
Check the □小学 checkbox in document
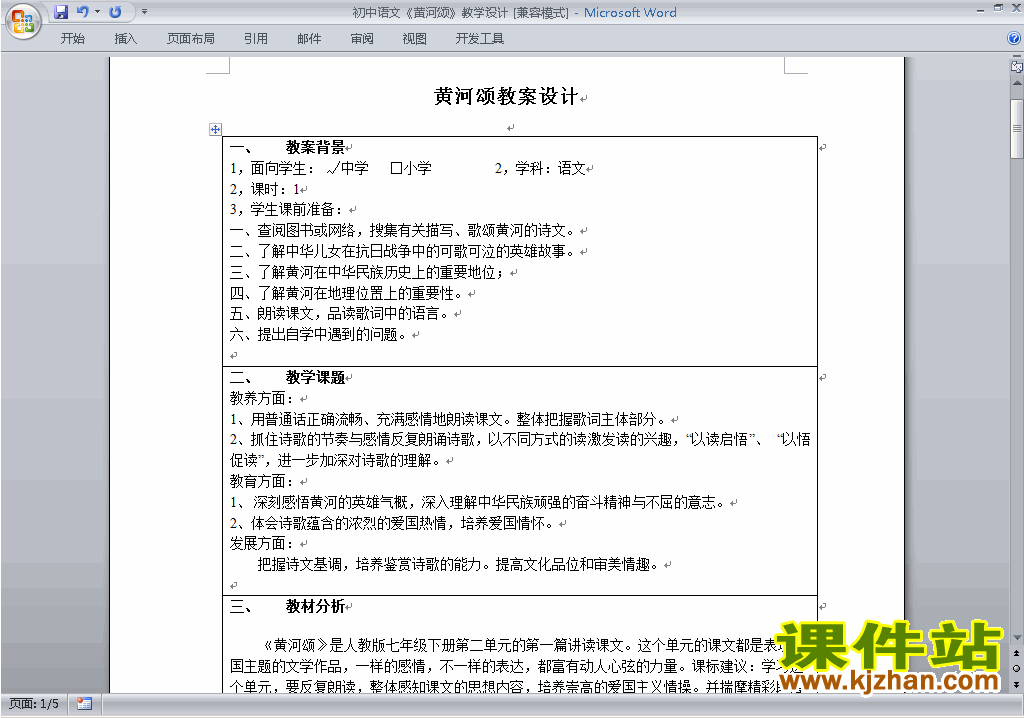tap(396, 169)
